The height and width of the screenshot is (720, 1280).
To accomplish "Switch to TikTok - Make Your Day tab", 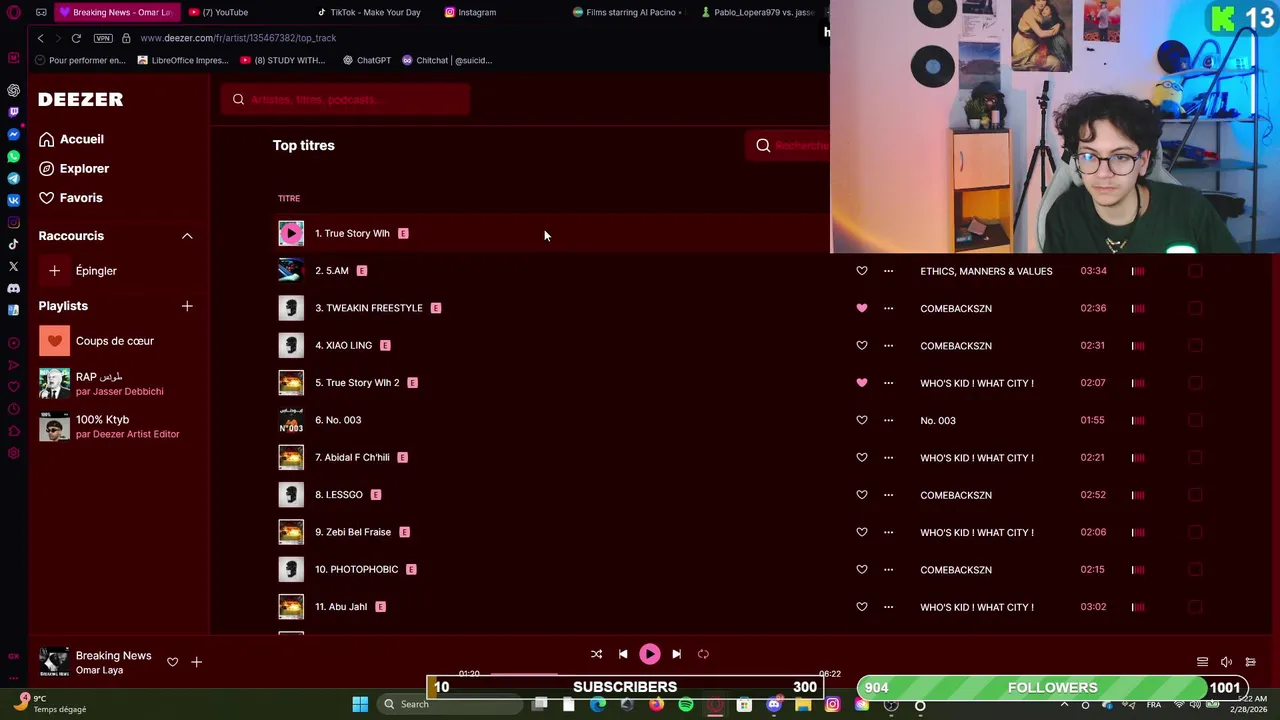I will point(370,12).
